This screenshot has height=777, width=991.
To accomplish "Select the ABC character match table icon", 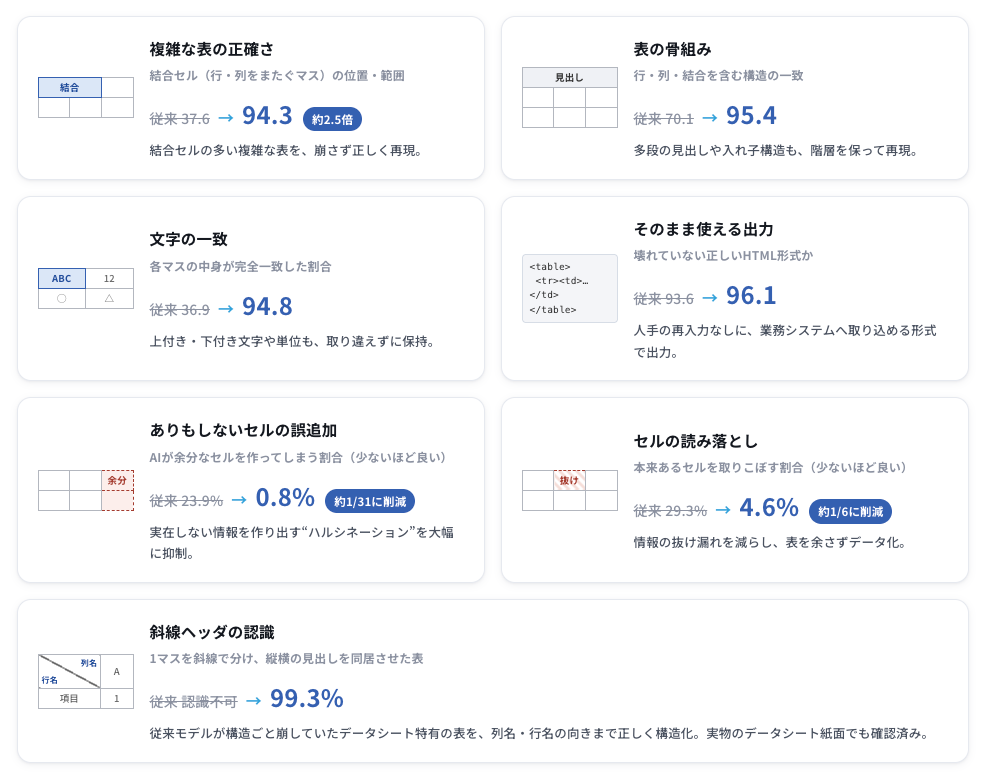I will (x=86, y=288).
